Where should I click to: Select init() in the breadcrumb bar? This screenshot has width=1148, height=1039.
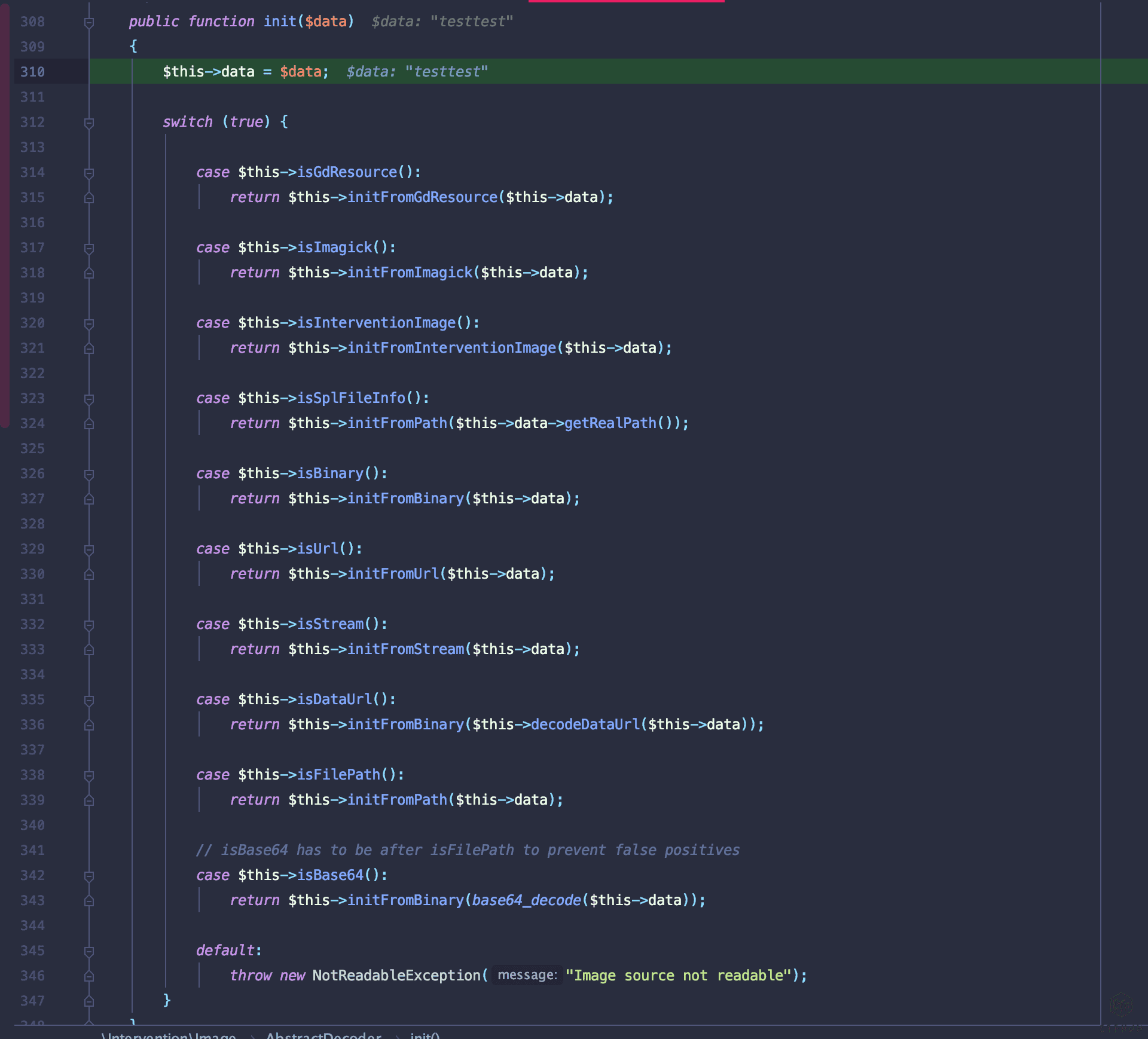(x=425, y=1035)
